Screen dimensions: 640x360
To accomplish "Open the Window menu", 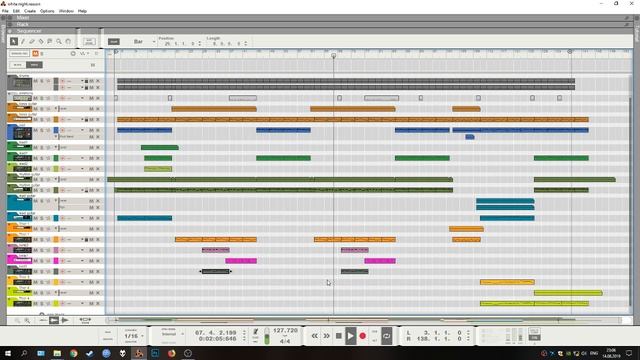I will coord(67,11).
